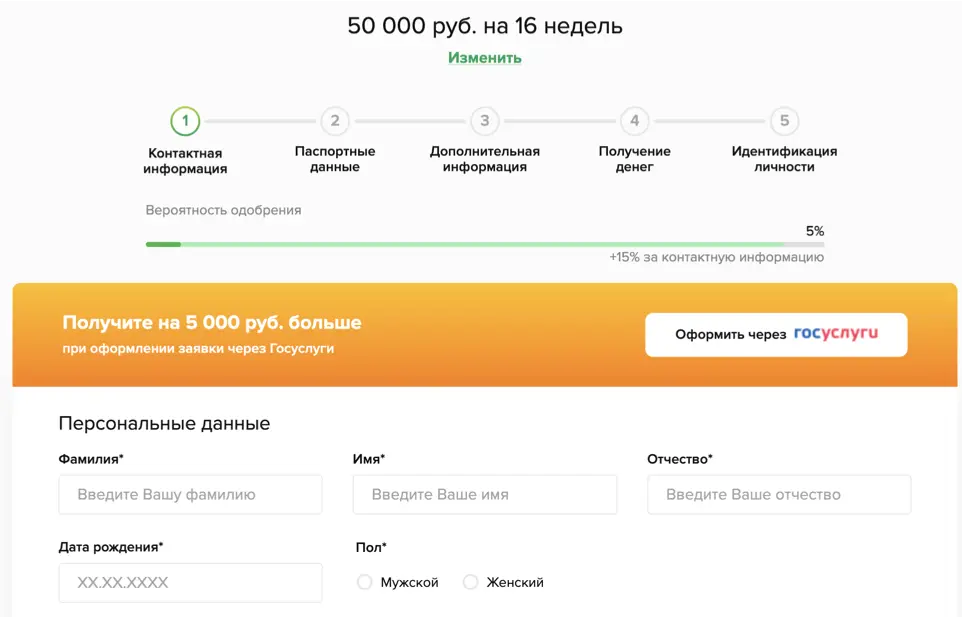
Task: Click the "Изменить" link below the loan amount
Action: (x=484, y=58)
